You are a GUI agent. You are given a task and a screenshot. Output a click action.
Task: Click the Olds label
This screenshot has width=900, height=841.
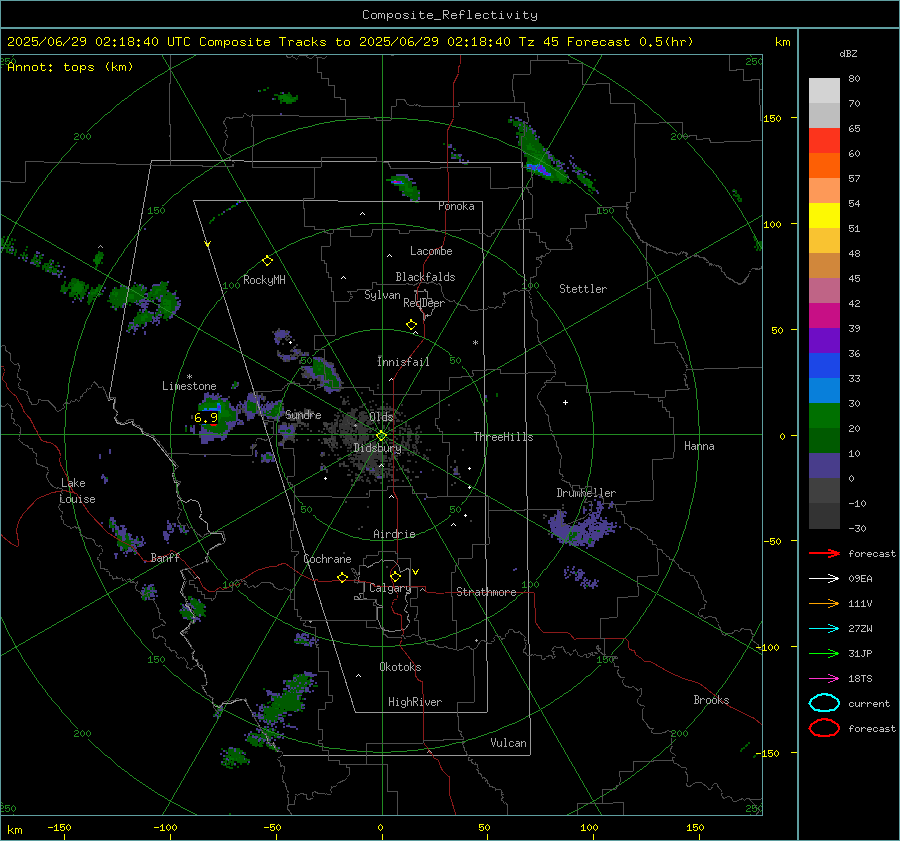tap(381, 416)
